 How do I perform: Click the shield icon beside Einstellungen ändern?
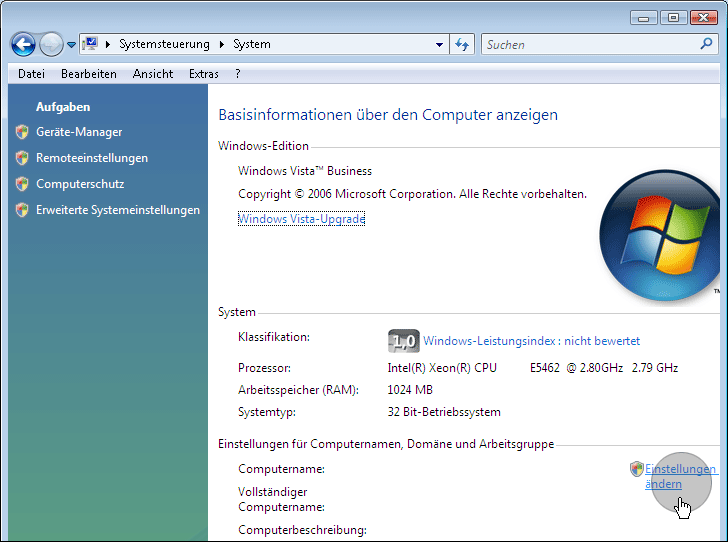click(x=637, y=469)
